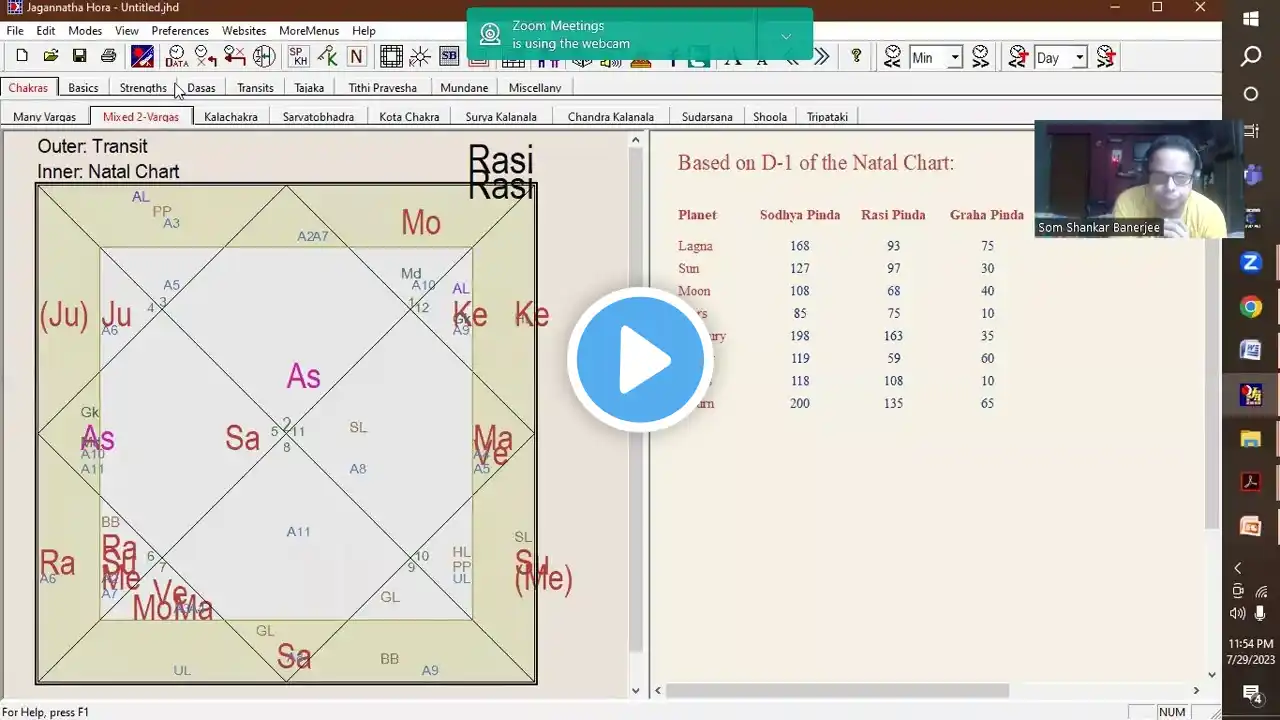The width and height of the screenshot is (1280, 720).
Task: Click the New chart icon
Action: (22, 56)
